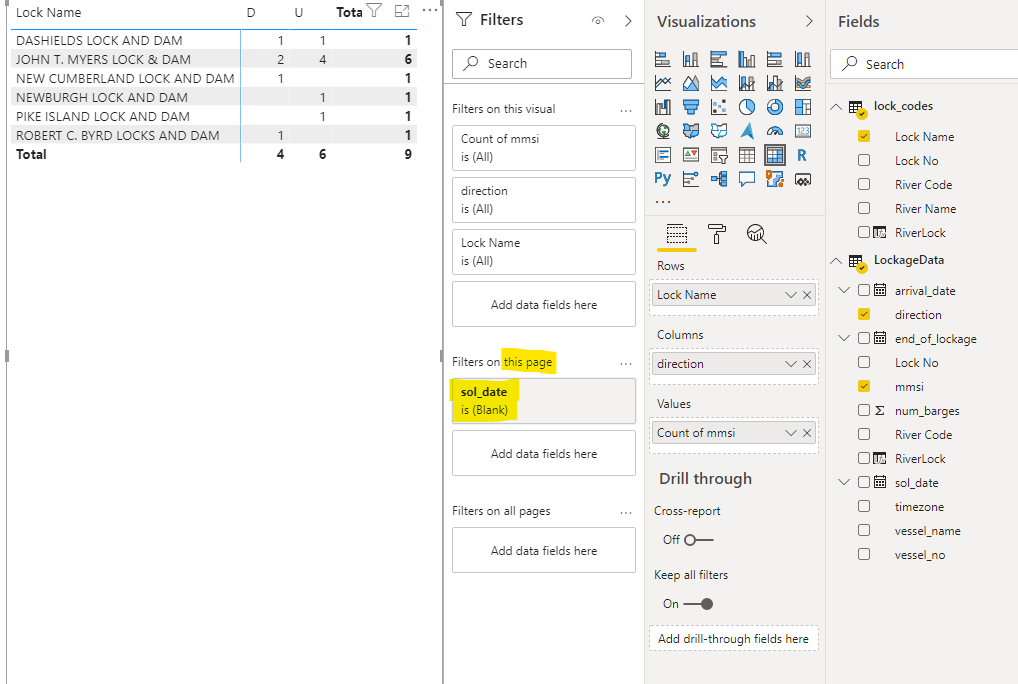Select the gauge visualization
The height and width of the screenshot is (684, 1018).
click(x=774, y=130)
